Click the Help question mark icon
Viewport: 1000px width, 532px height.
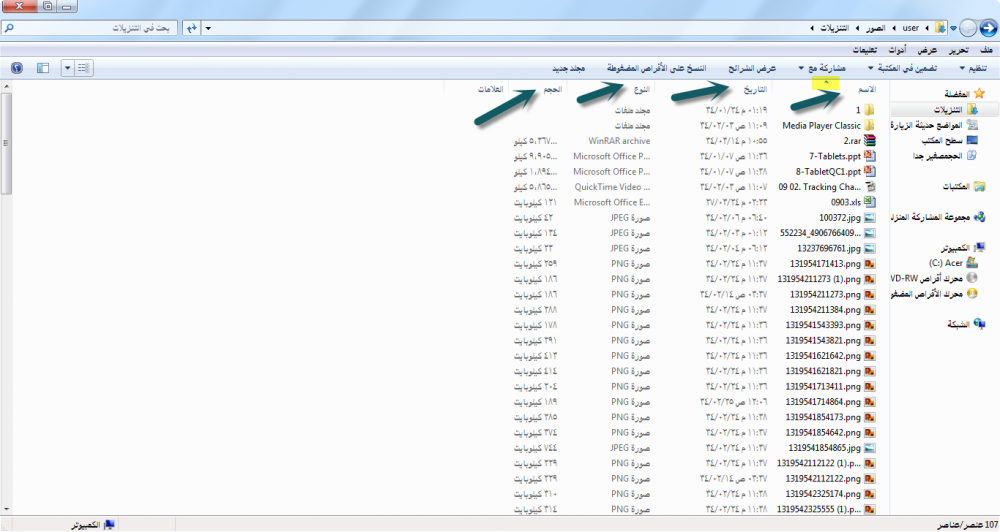[x=16, y=68]
